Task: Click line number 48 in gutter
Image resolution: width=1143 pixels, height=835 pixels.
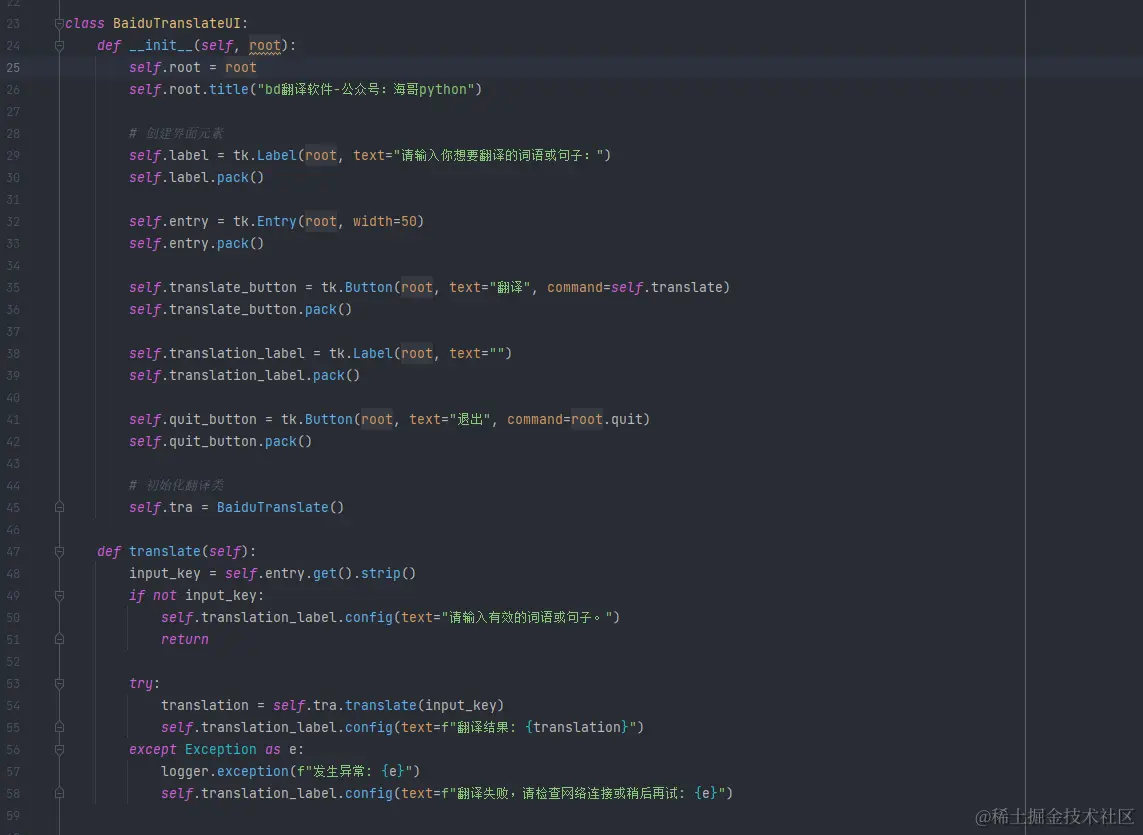Action: [x=13, y=573]
